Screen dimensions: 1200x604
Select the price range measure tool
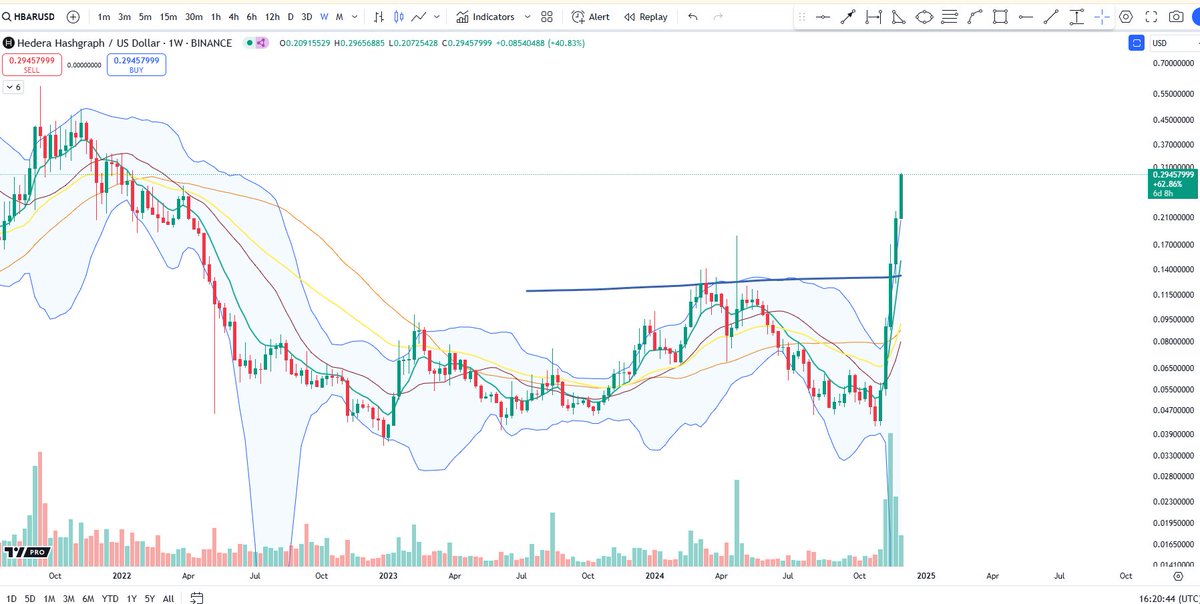click(x=1076, y=17)
